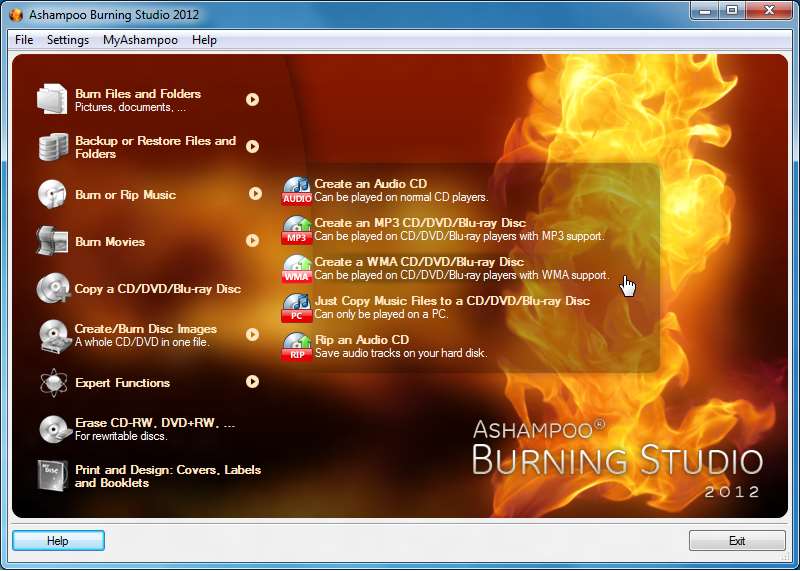Open the Settings menu
Image resolution: width=800 pixels, height=571 pixels.
coord(68,40)
